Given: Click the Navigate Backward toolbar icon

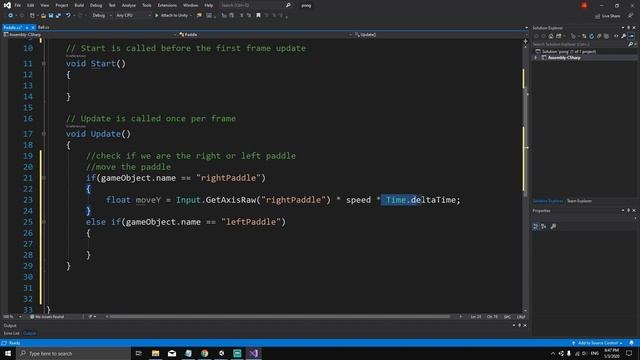Looking at the screenshot, I should coord(10,16).
